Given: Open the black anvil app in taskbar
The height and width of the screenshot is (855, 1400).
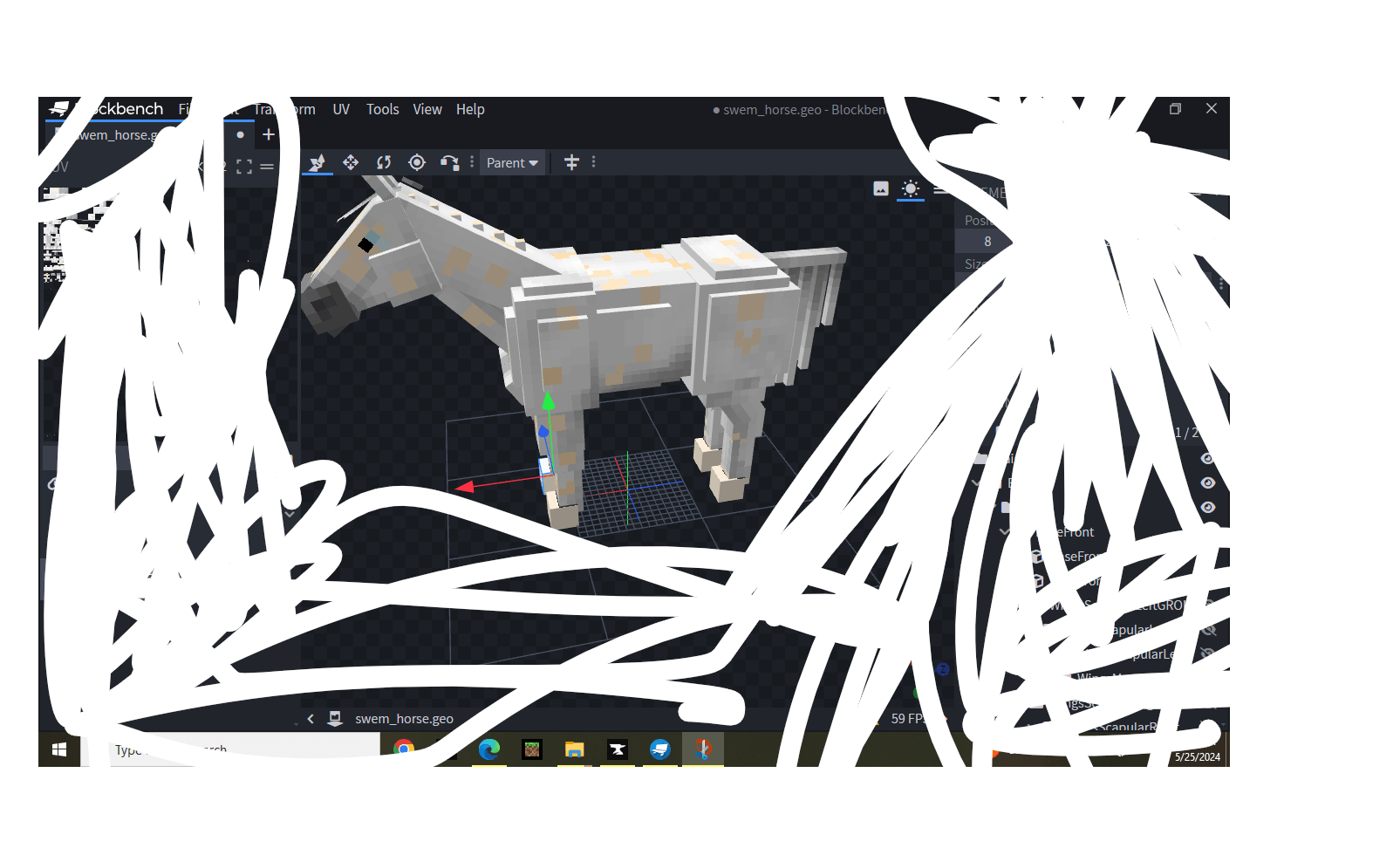Looking at the screenshot, I should (x=617, y=749).
